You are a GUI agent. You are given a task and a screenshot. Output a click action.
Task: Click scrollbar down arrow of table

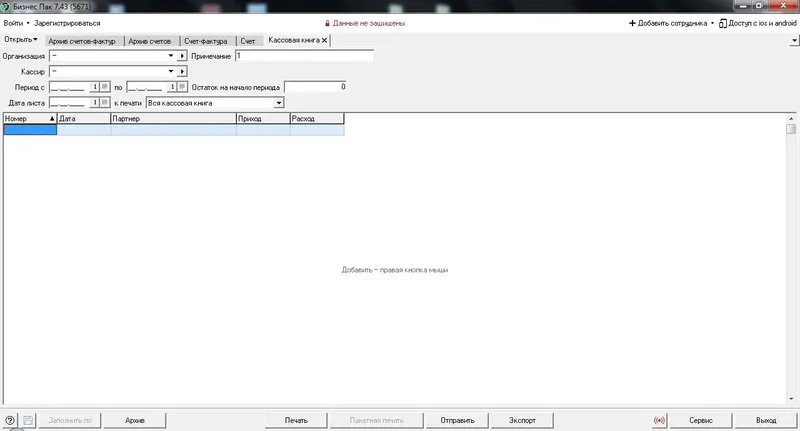point(791,399)
